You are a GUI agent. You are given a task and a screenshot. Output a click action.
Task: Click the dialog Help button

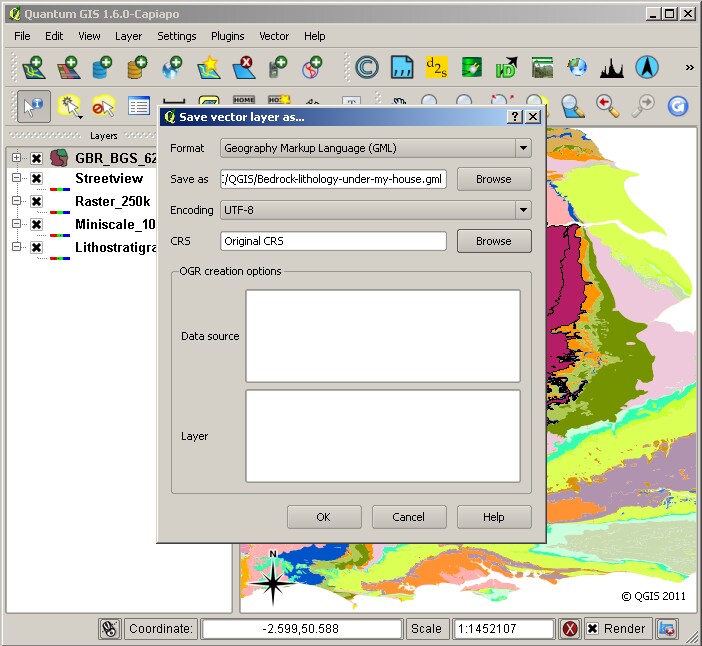coord(494,517)
